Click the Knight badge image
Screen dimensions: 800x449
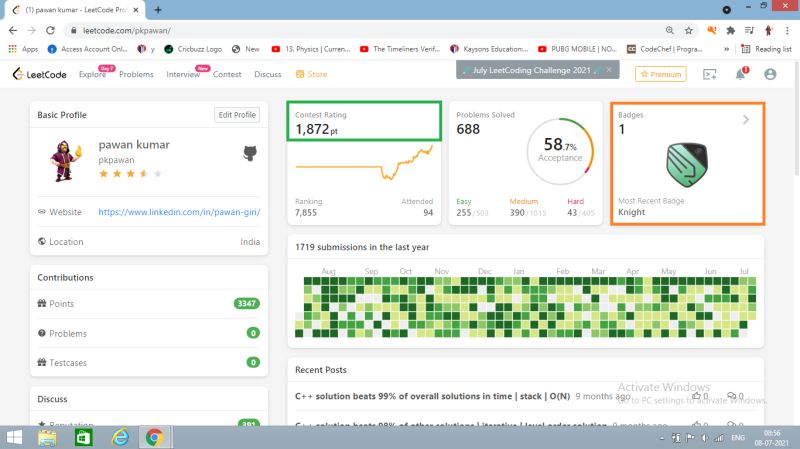tap(687, 164)
